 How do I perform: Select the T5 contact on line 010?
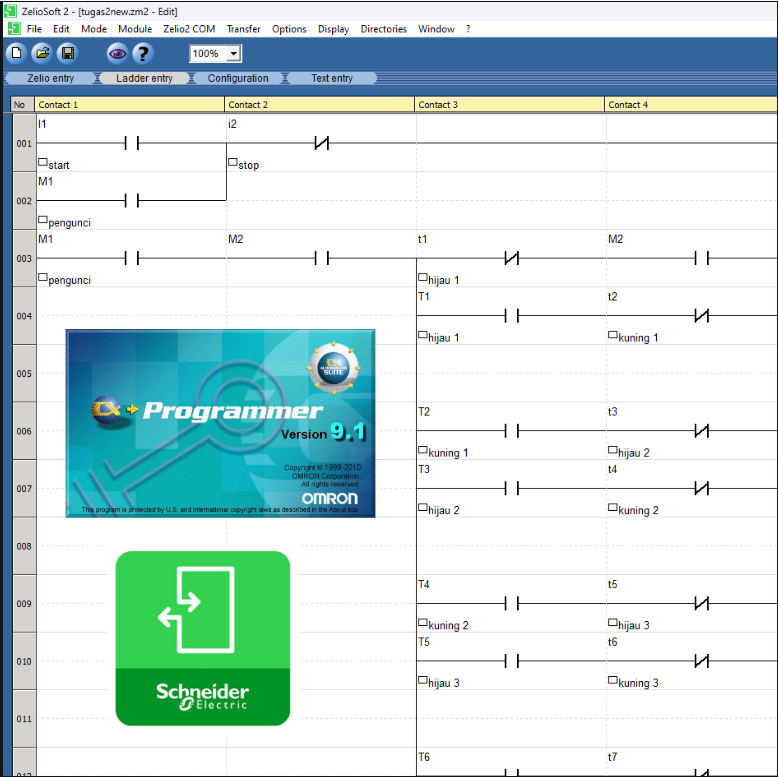512,661
